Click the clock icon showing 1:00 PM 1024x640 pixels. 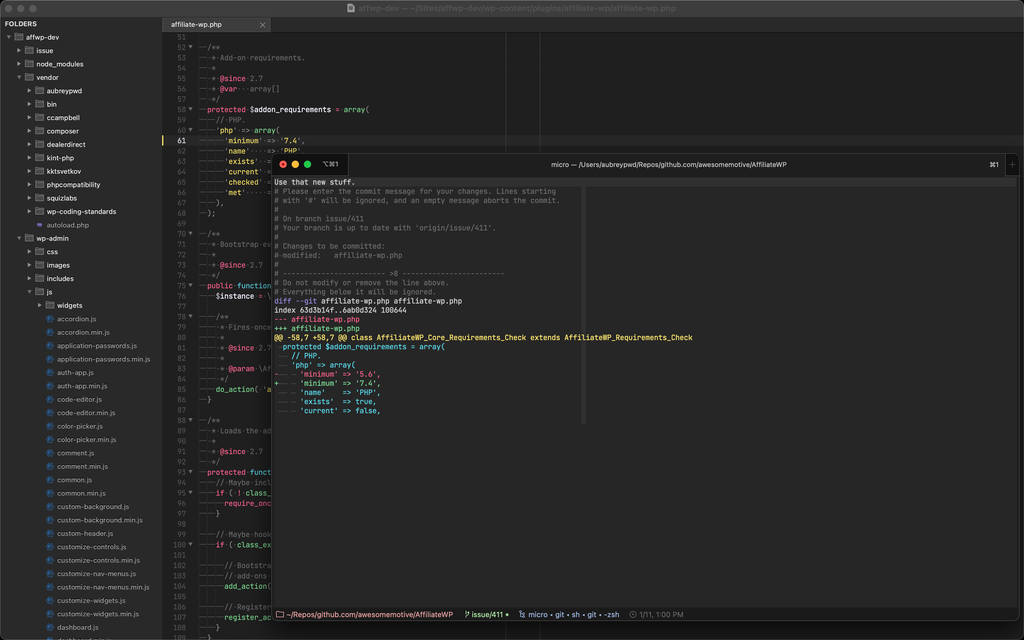[631, 614]
